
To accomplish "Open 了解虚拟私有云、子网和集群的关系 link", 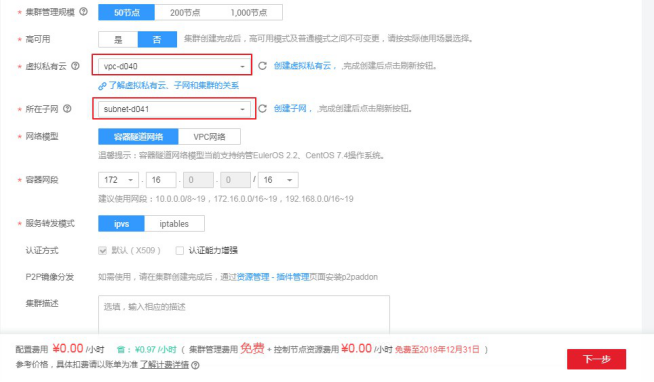I will coord(174,86).
